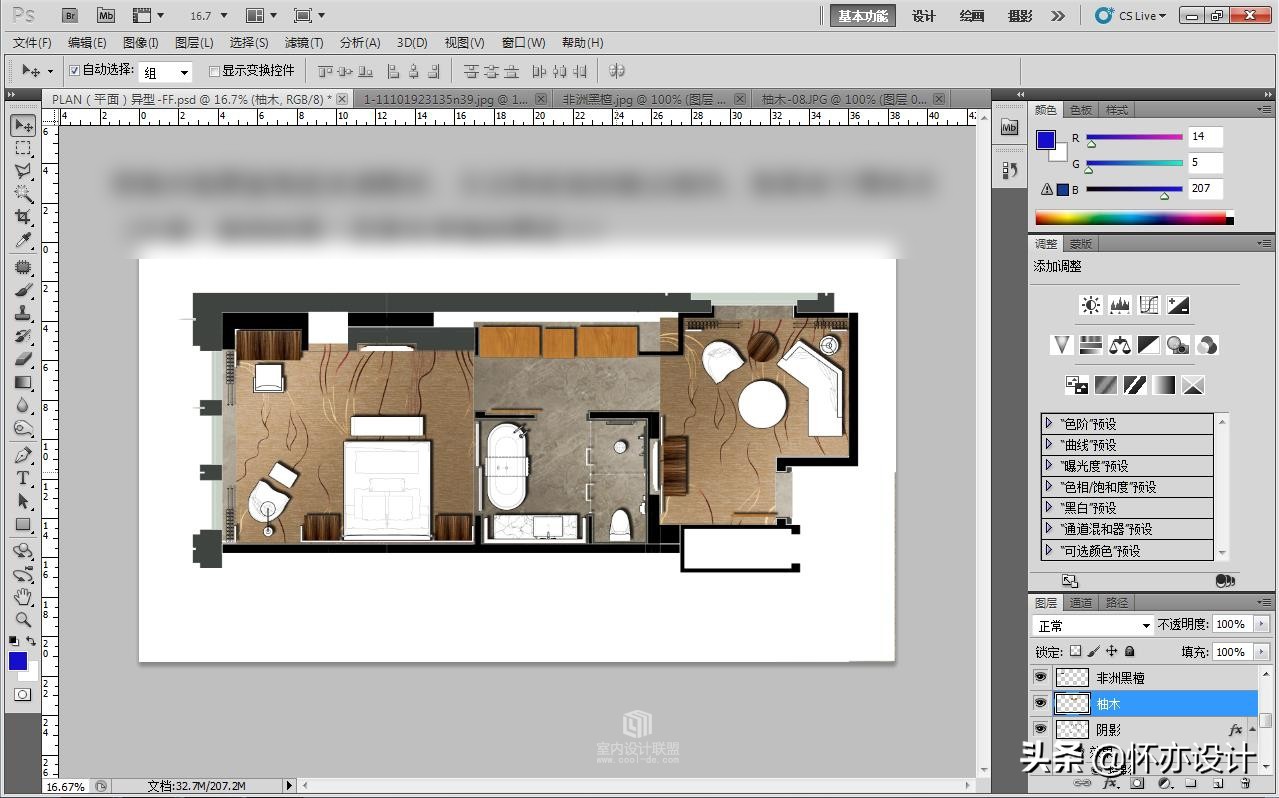1279x798 pixels.
Task: Add a Brightness/Contrast adjustment
Action: point(1091,306)
